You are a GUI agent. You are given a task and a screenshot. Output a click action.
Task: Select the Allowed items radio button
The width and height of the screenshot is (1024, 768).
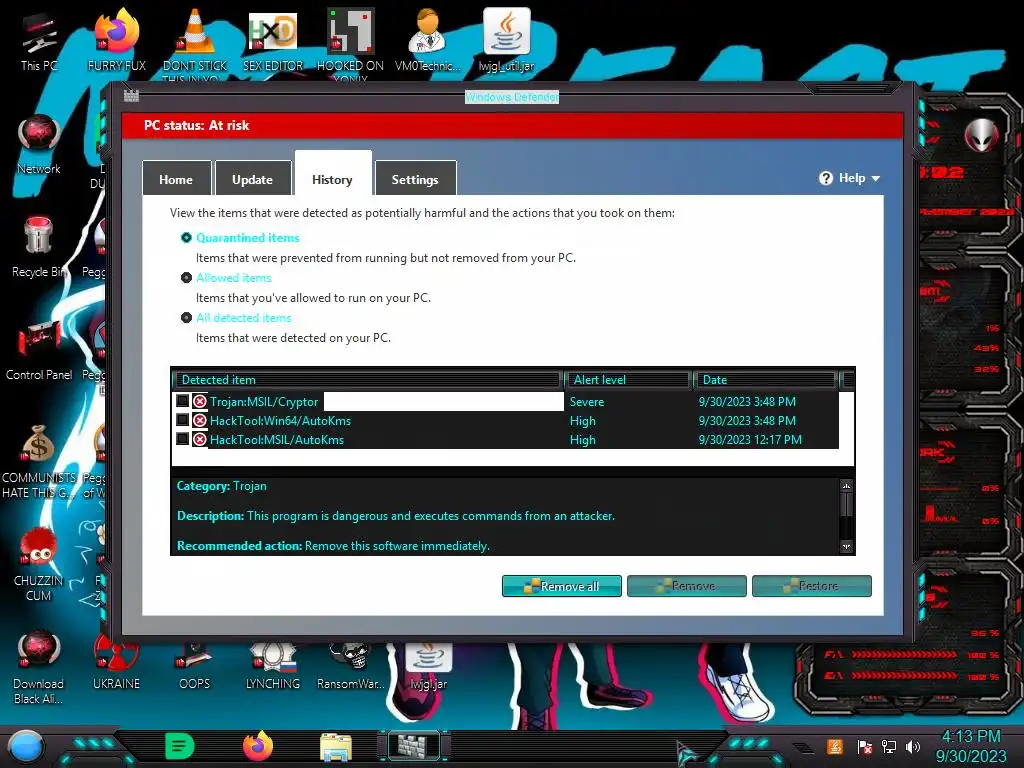point(186,278)
